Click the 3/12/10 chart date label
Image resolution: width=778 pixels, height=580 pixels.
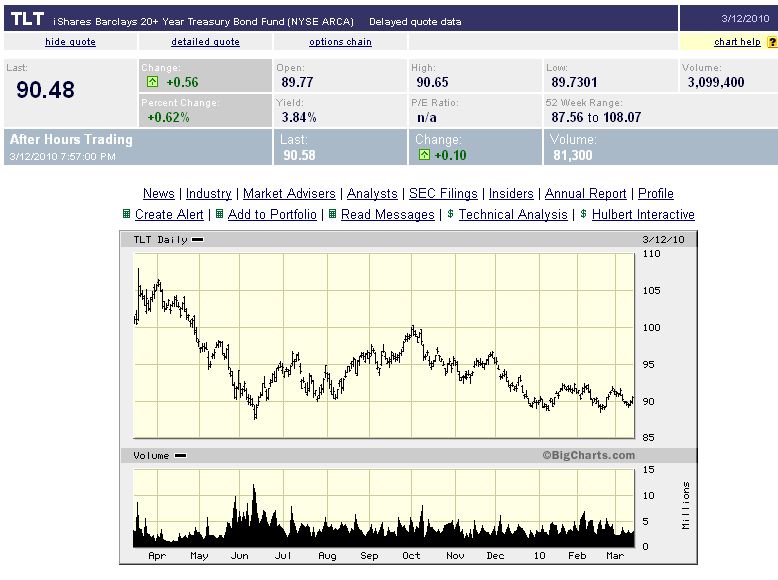click(663, 240)
